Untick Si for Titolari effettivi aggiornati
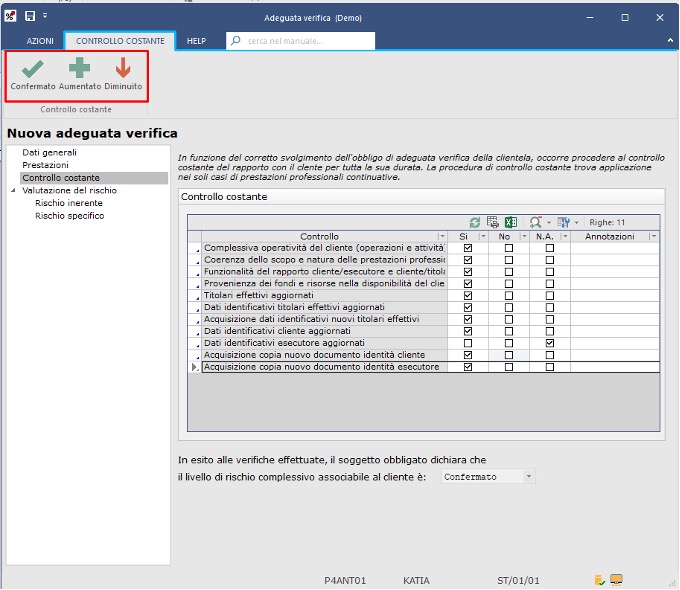Viewport: 680px width, 590px height. [x=468, y=295]
